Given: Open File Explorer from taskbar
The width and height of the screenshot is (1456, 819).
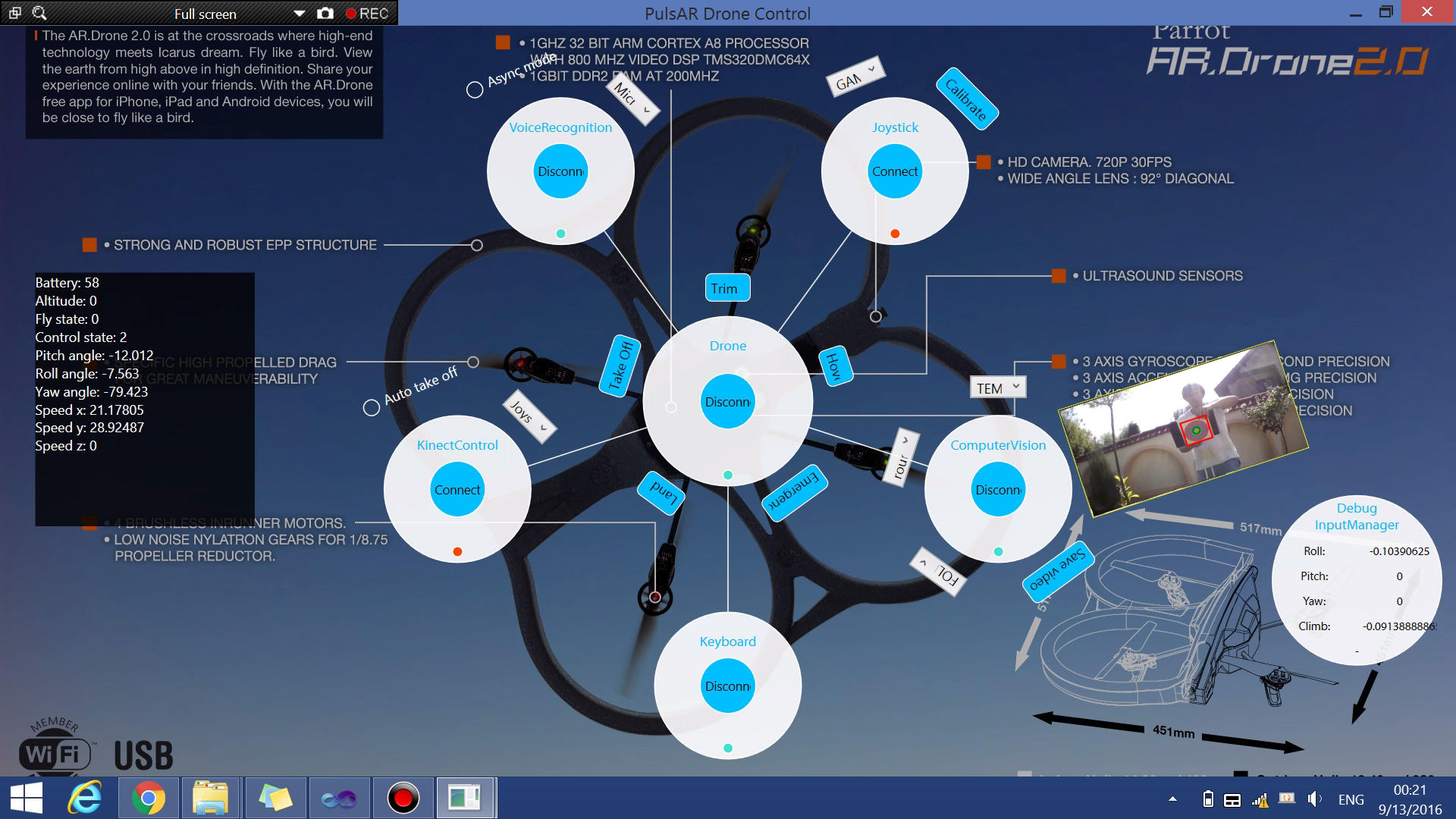Looking at the screenshot, I should (210, 799).
